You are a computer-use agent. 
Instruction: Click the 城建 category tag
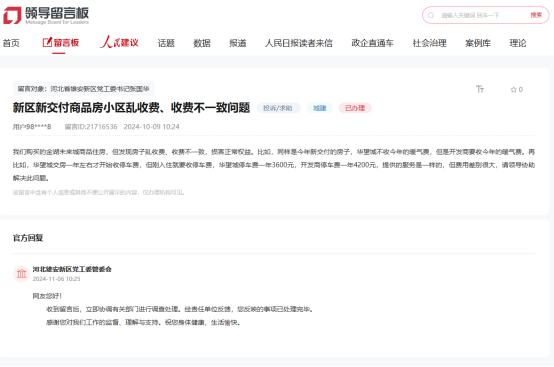point(320,108)
